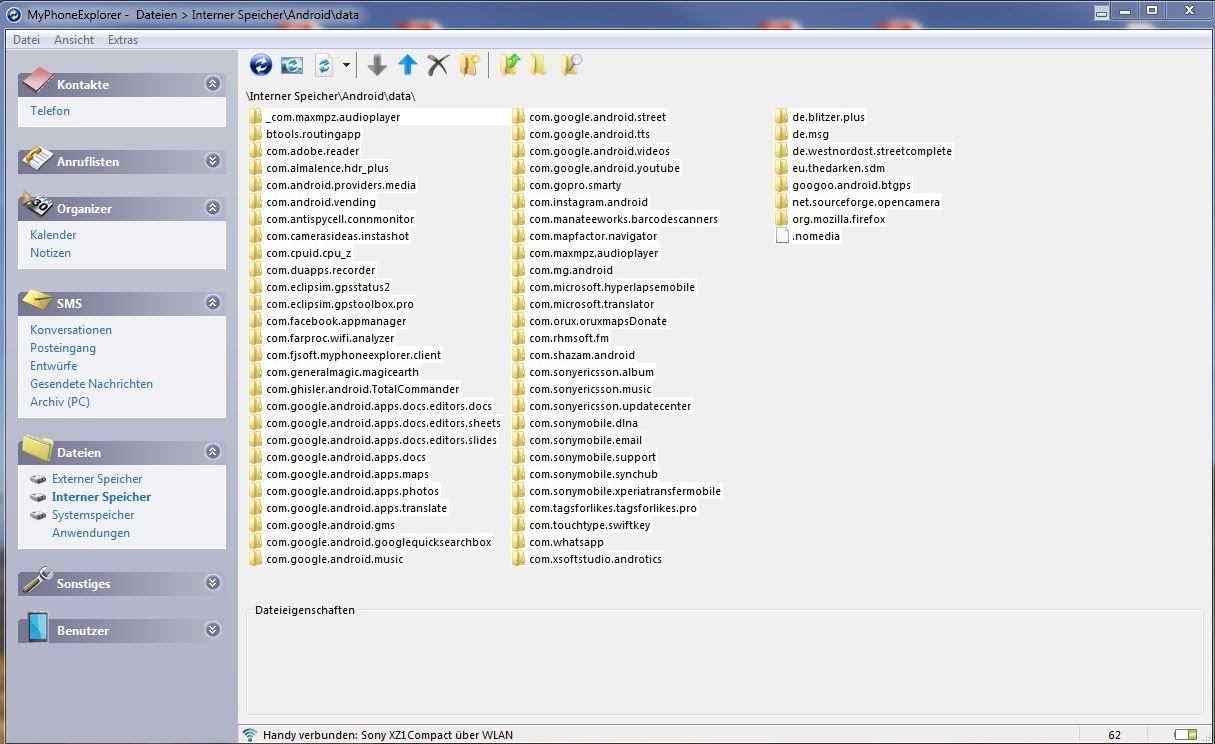Screen dimensions: 1215x744
Task: Click the grey download arrow icon
Action: pos(377,65)
